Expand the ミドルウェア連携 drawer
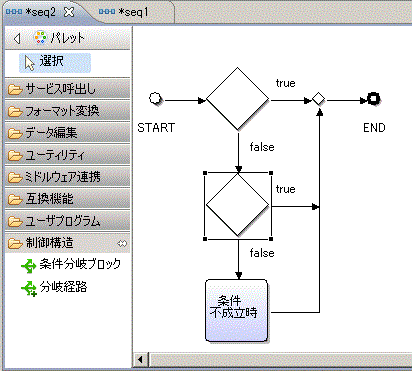412x371 pixels. (x=68, y=177)
